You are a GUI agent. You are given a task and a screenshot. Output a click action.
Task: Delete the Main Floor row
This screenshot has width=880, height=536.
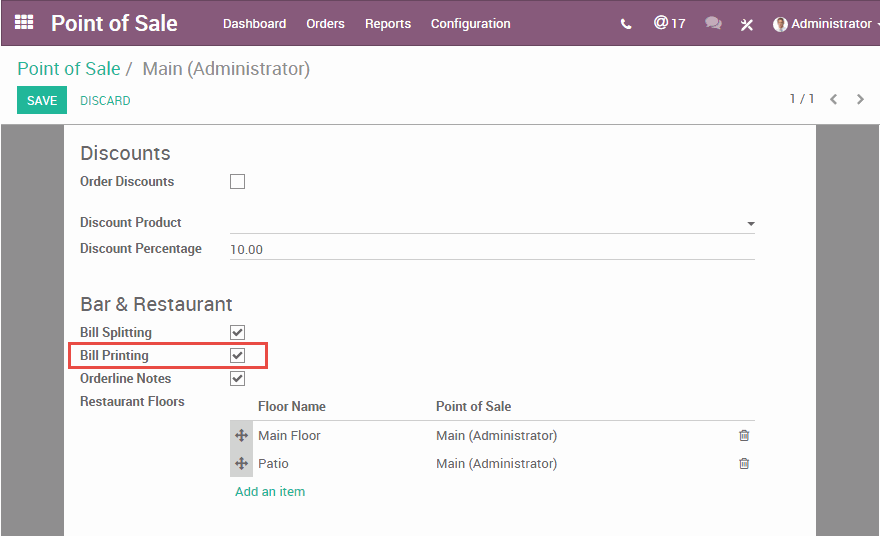click(744, 435)
